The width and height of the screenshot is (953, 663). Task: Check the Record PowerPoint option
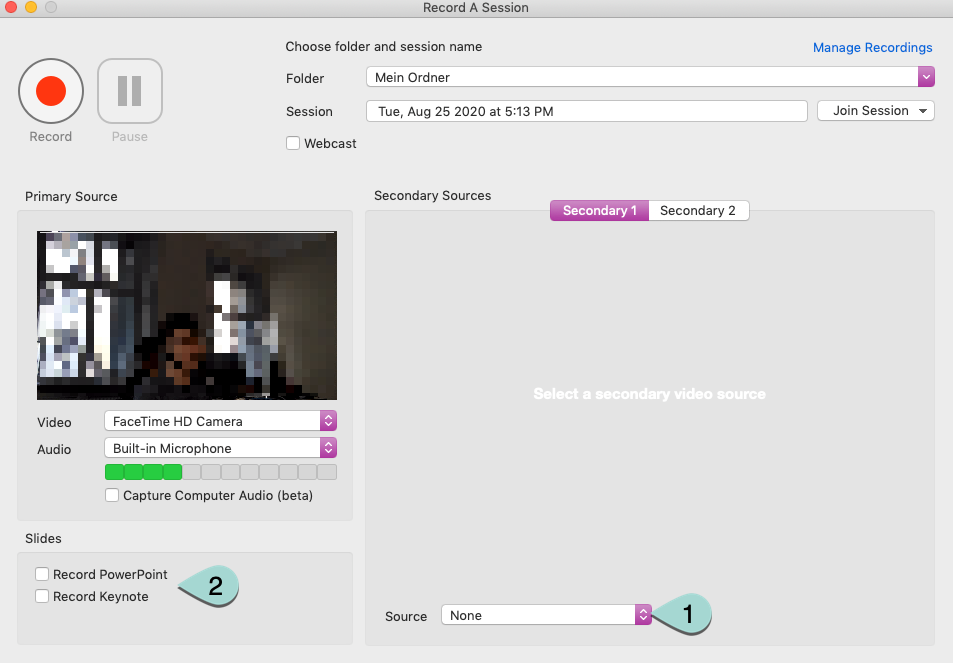coord(42,575)
